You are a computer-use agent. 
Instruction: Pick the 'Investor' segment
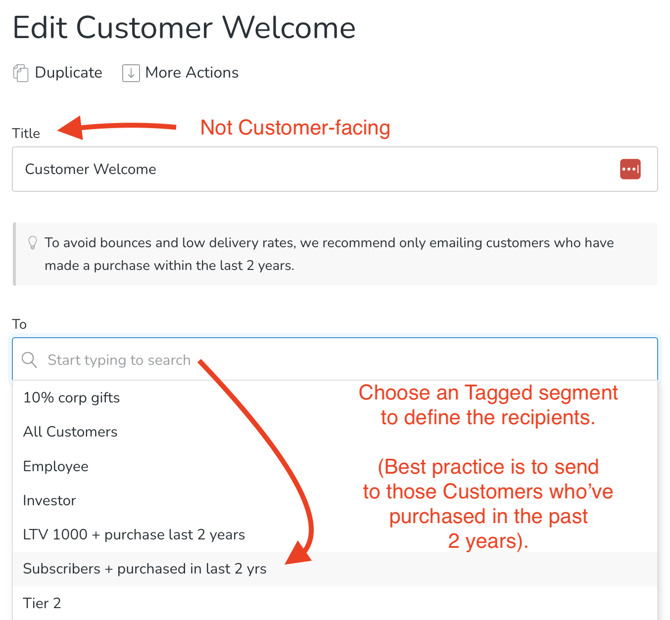(50, 501)
